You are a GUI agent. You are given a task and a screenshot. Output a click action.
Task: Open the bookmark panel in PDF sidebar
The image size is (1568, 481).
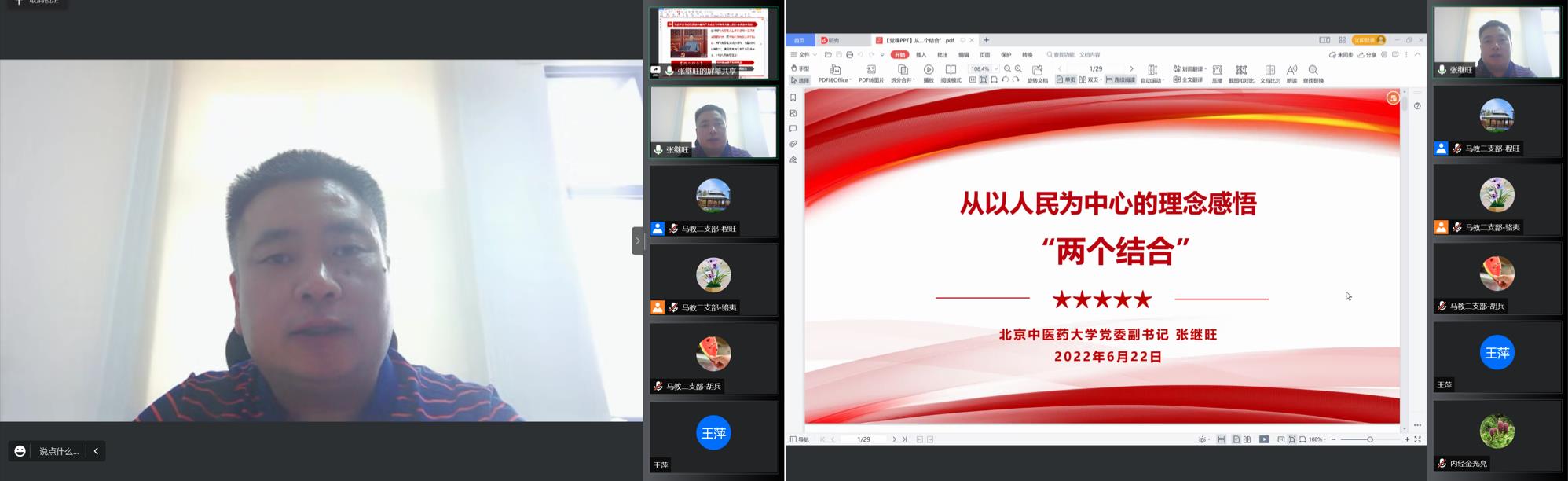(793, 98)
